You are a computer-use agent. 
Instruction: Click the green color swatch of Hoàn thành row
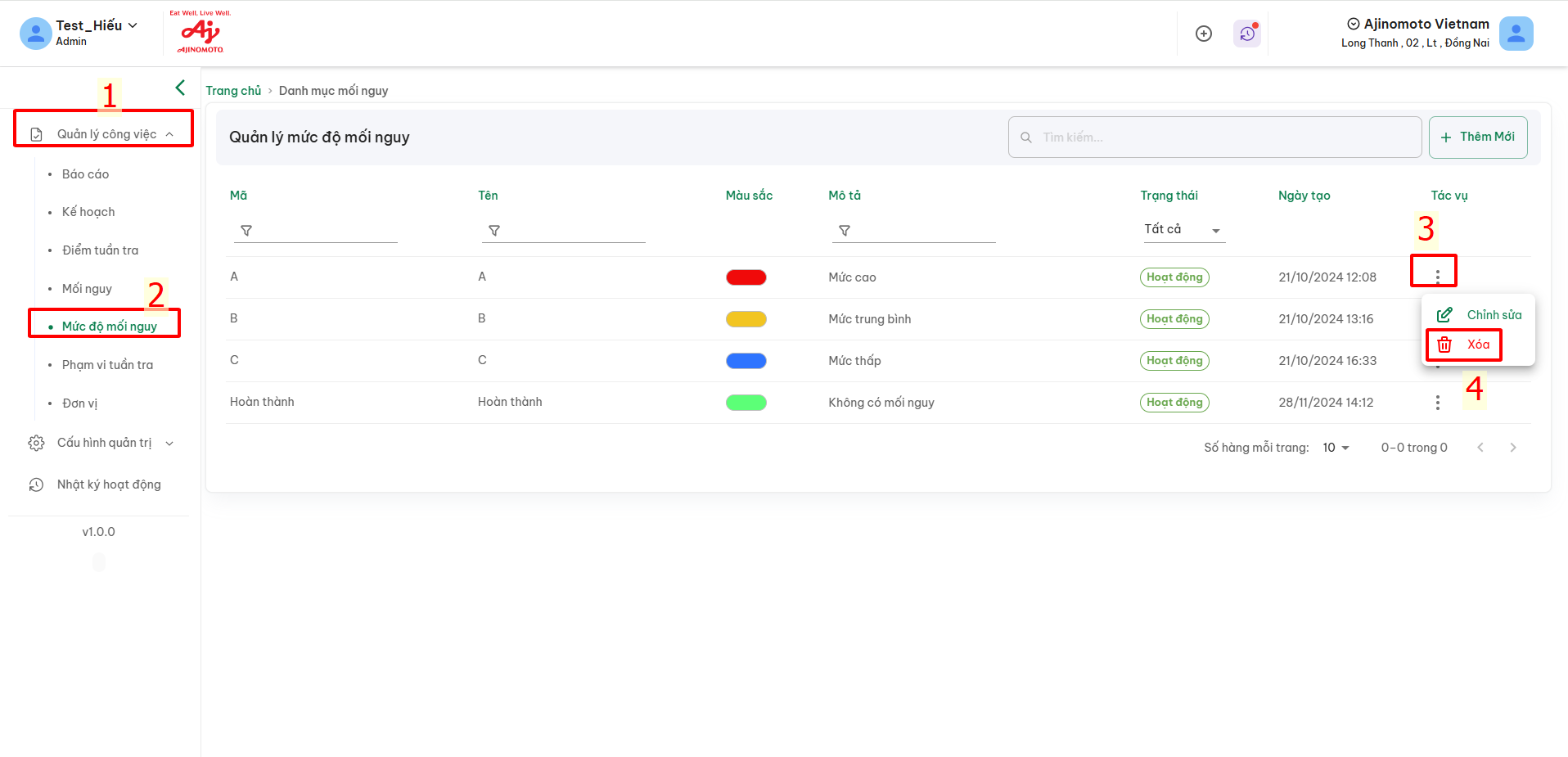coord(746,403)
